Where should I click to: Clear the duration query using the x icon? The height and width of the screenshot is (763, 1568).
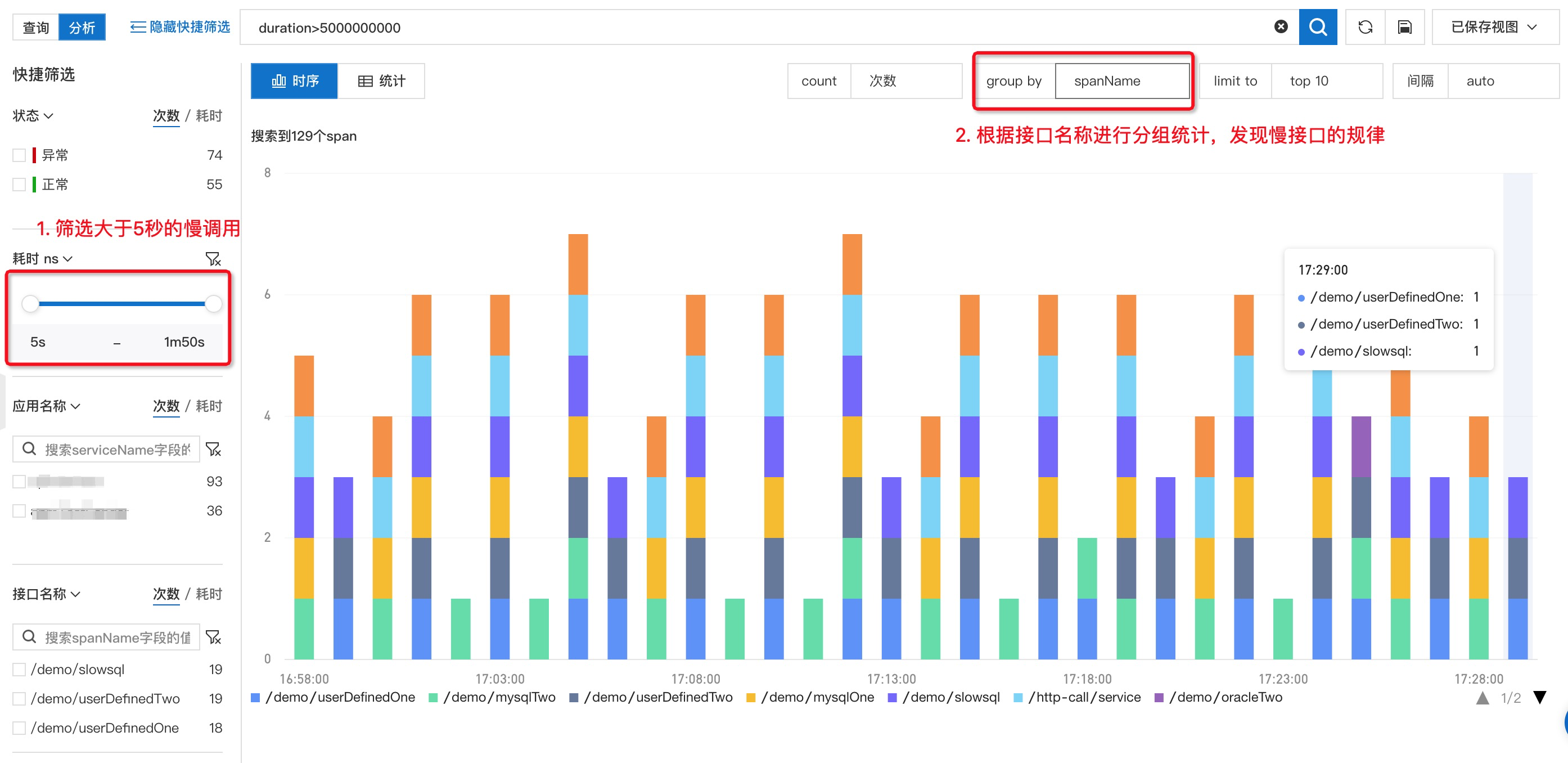(1281, 26)
